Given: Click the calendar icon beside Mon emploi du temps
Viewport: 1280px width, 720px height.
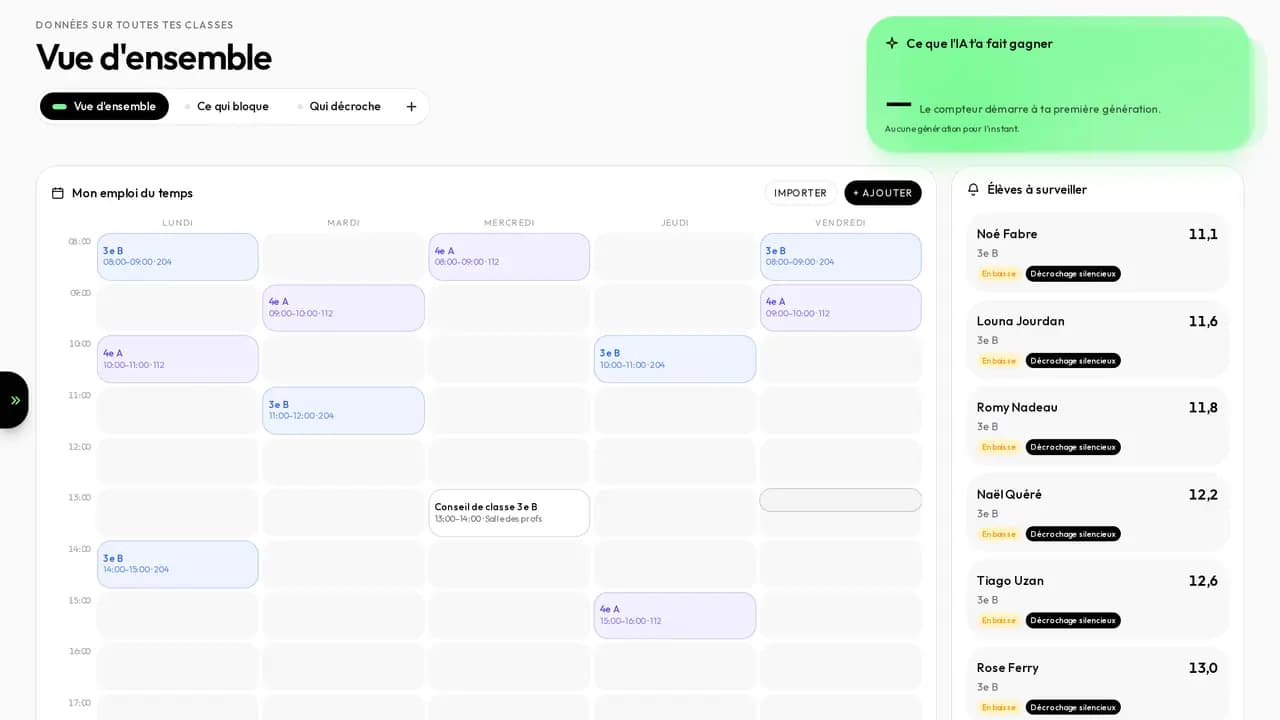Looking at the screenshot, I should [58, 193].
